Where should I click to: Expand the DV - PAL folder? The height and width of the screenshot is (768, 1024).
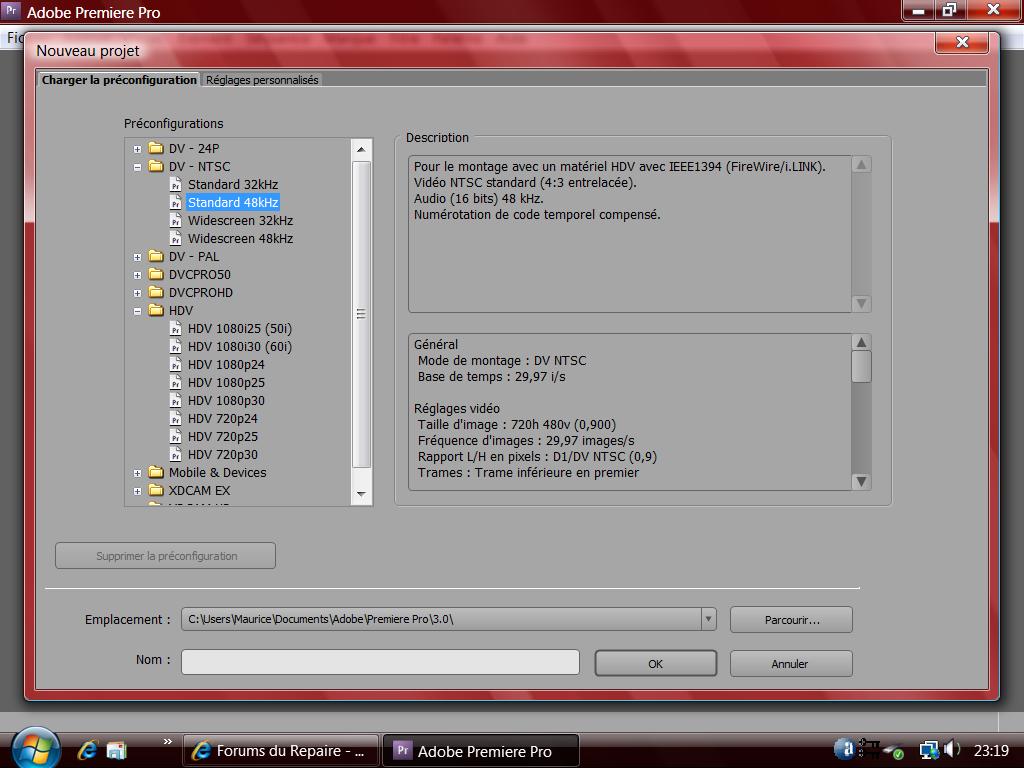click(137, 257)
